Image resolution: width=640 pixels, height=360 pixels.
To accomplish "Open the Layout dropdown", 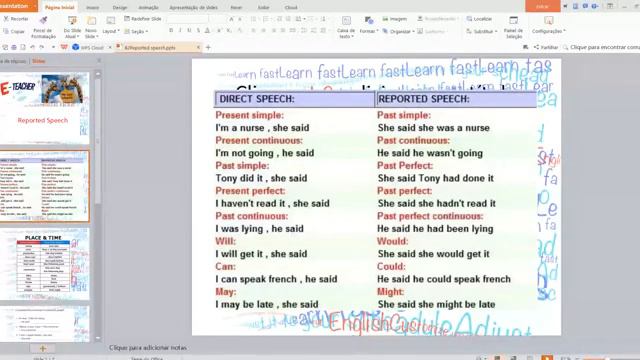I will 111,31.
